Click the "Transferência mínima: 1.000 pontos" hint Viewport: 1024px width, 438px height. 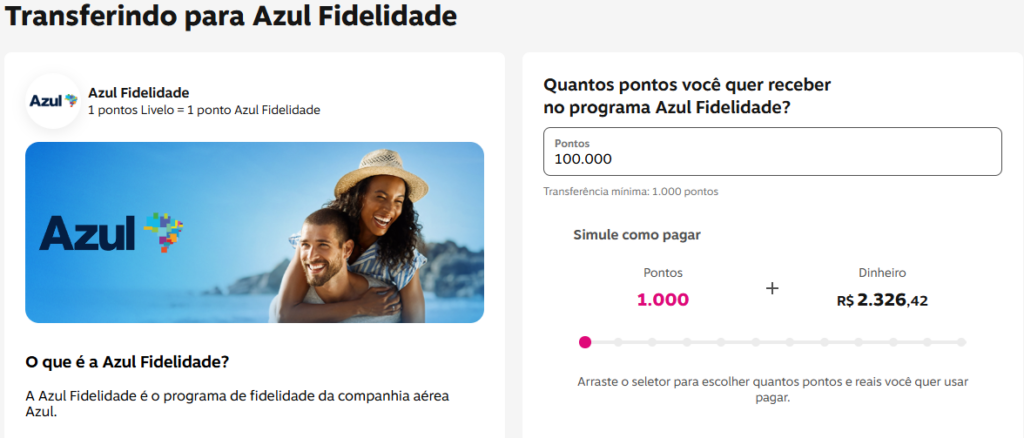point(630,191)
